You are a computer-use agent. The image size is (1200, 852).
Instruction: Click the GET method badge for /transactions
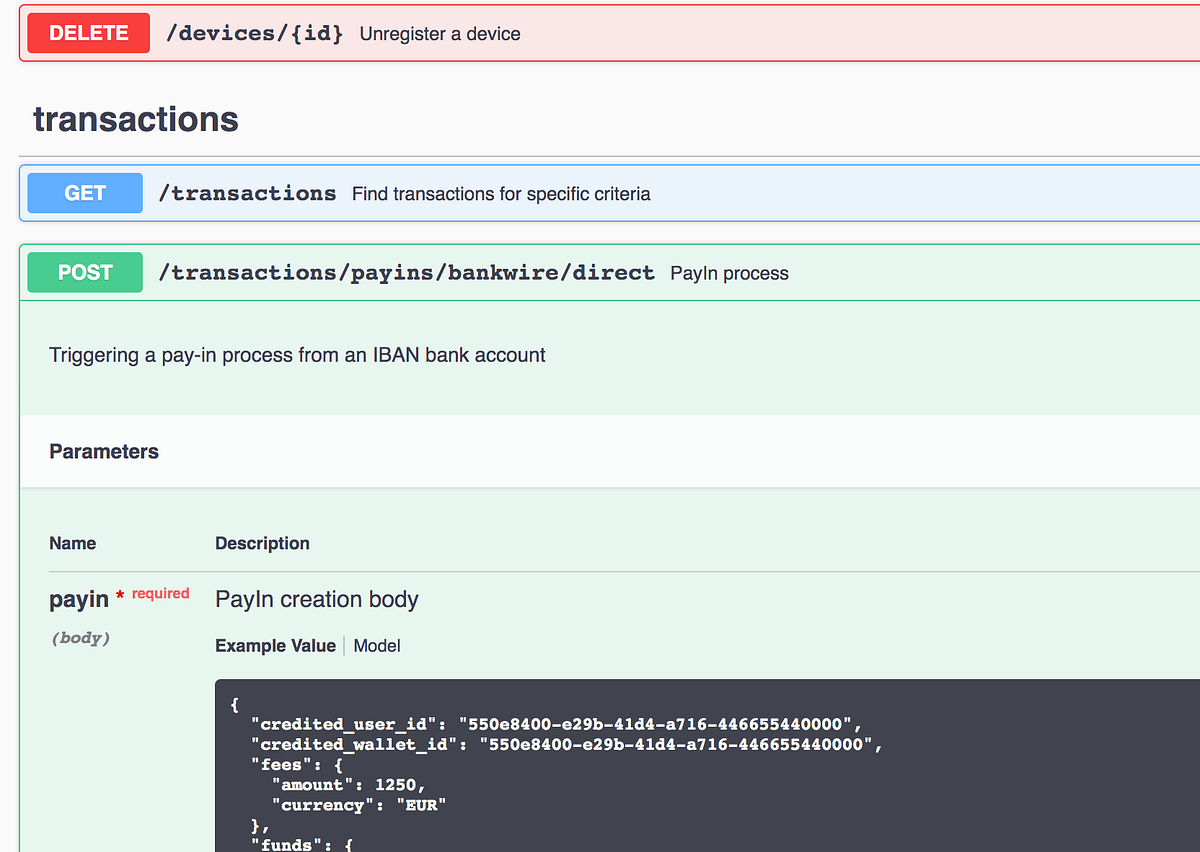tap(84, 192)
